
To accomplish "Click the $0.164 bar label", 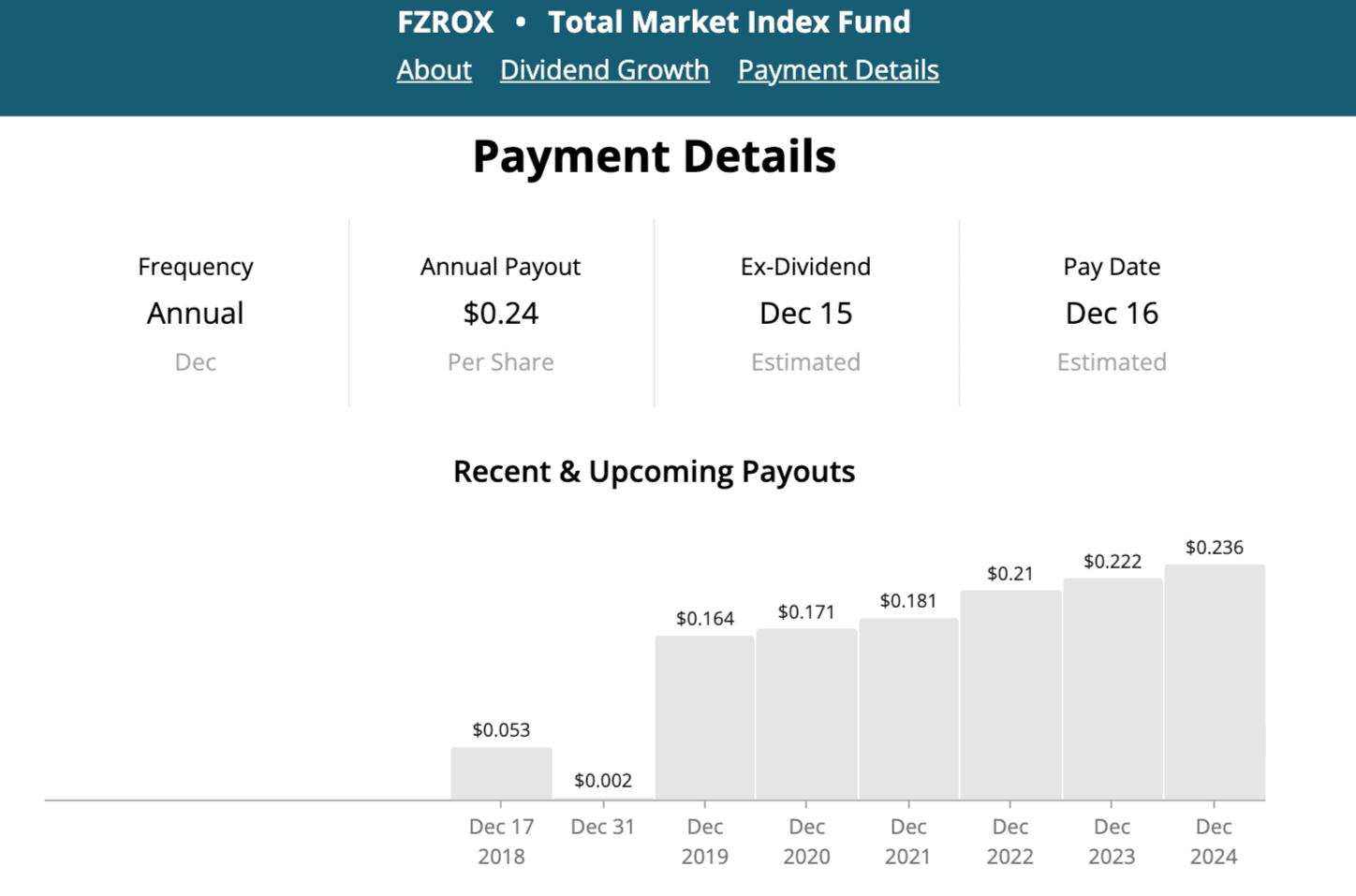I will pyautogui.click(x=705, y=618).
